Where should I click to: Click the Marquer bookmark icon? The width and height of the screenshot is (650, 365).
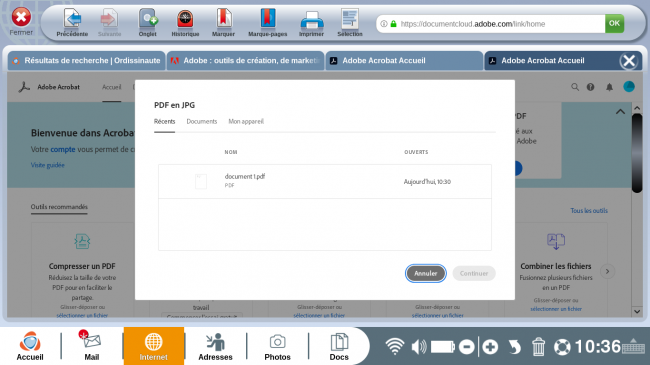[223, 19]
